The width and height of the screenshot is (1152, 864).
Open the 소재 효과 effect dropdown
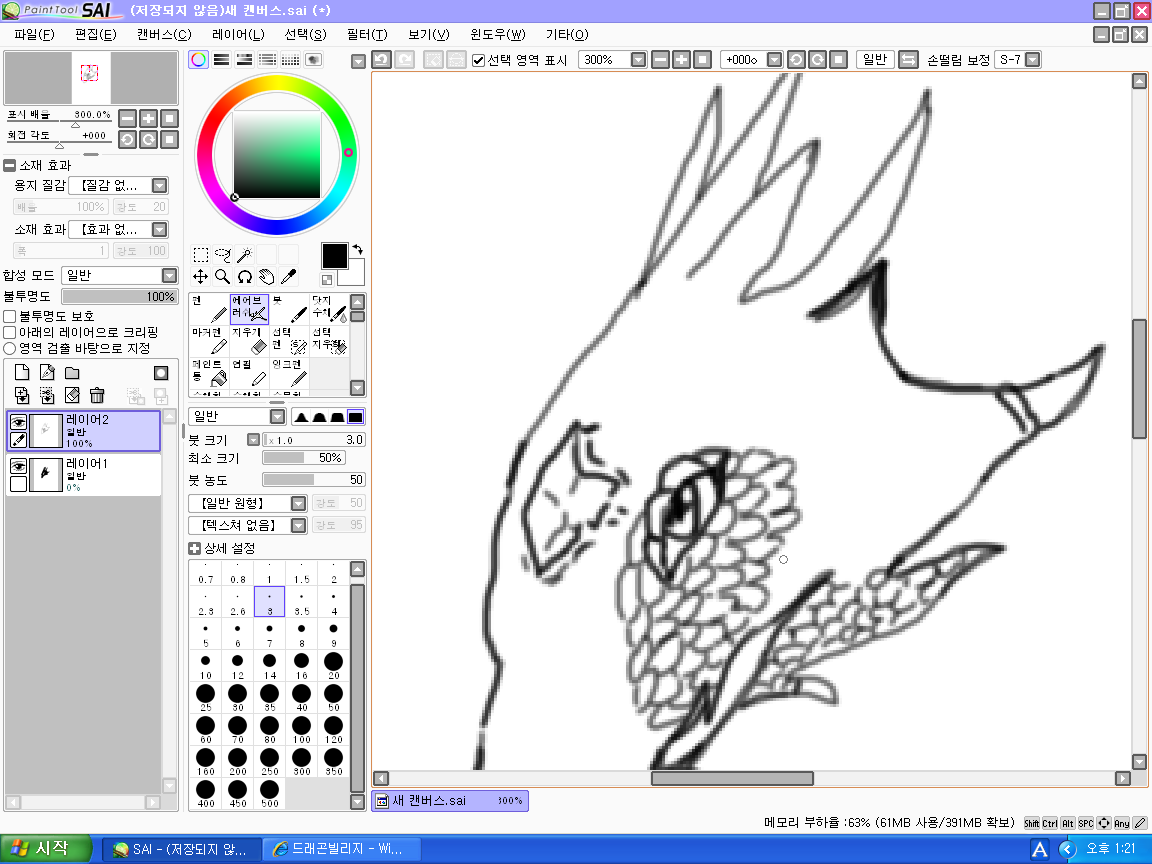point(159,229)
